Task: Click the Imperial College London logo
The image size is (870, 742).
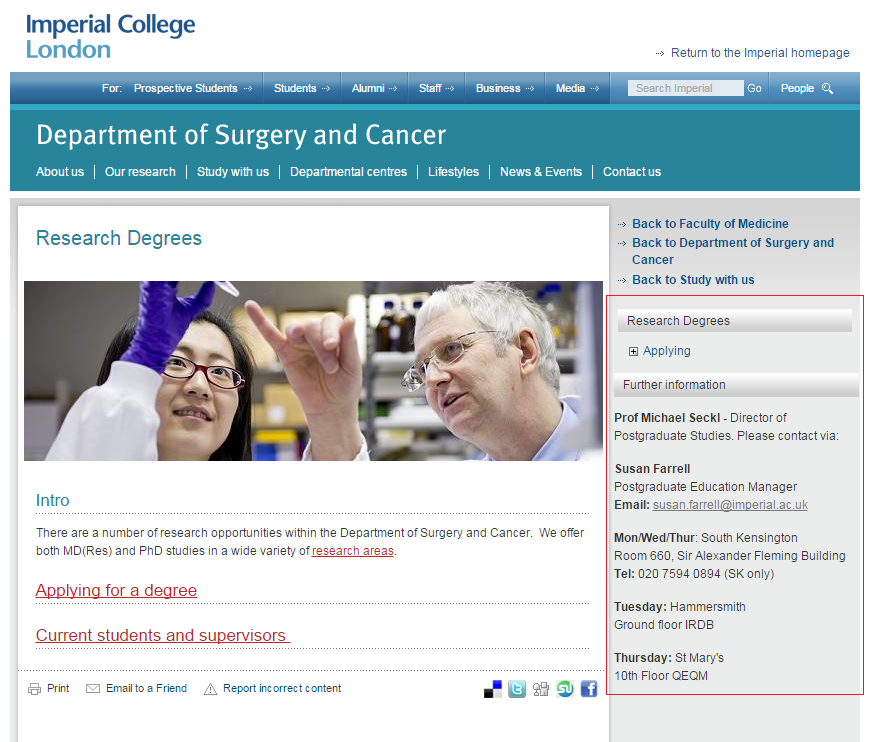Action: (110, 37)
